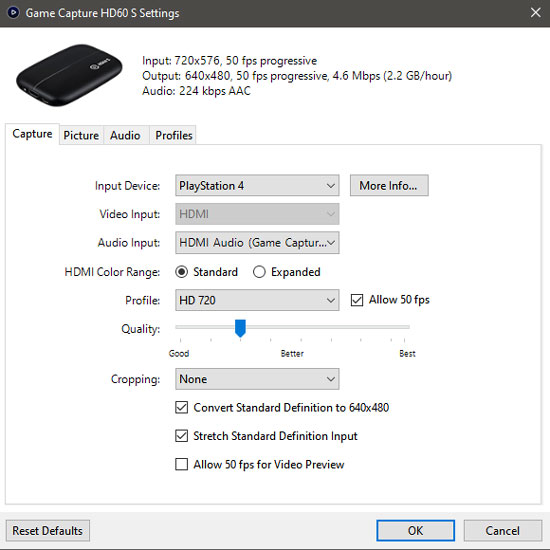Open the Cropping dropdown
550x550 pixels.
pyautogui.click(x=257, y=379)
